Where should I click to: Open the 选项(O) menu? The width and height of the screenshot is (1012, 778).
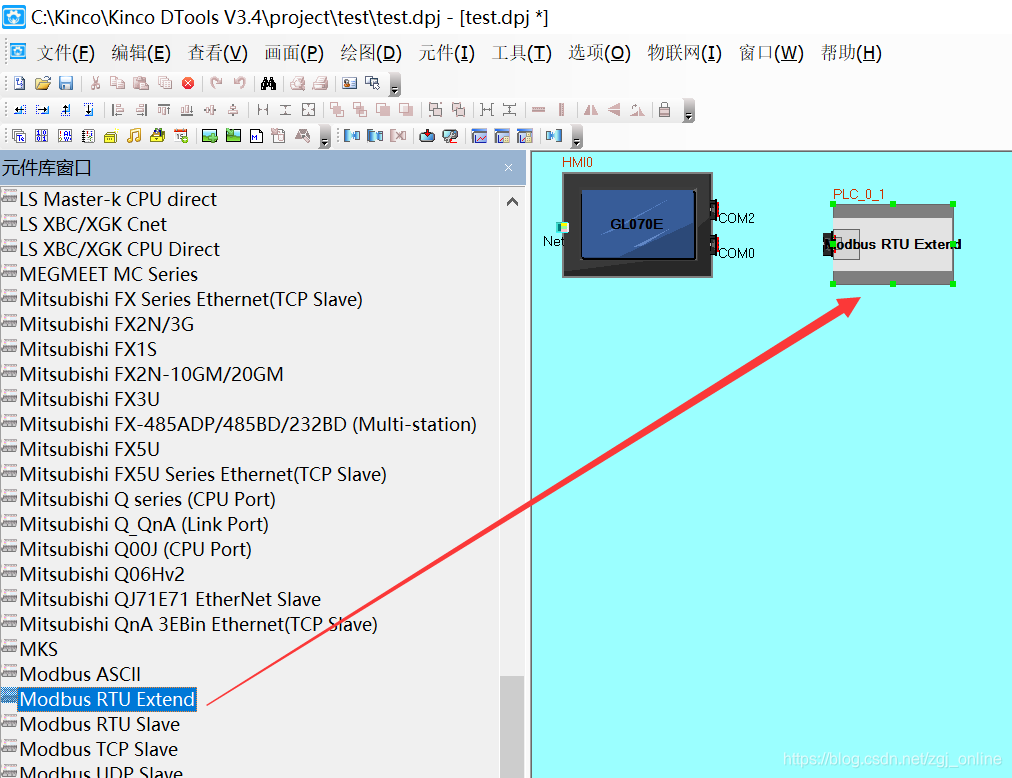click(600, 53)
